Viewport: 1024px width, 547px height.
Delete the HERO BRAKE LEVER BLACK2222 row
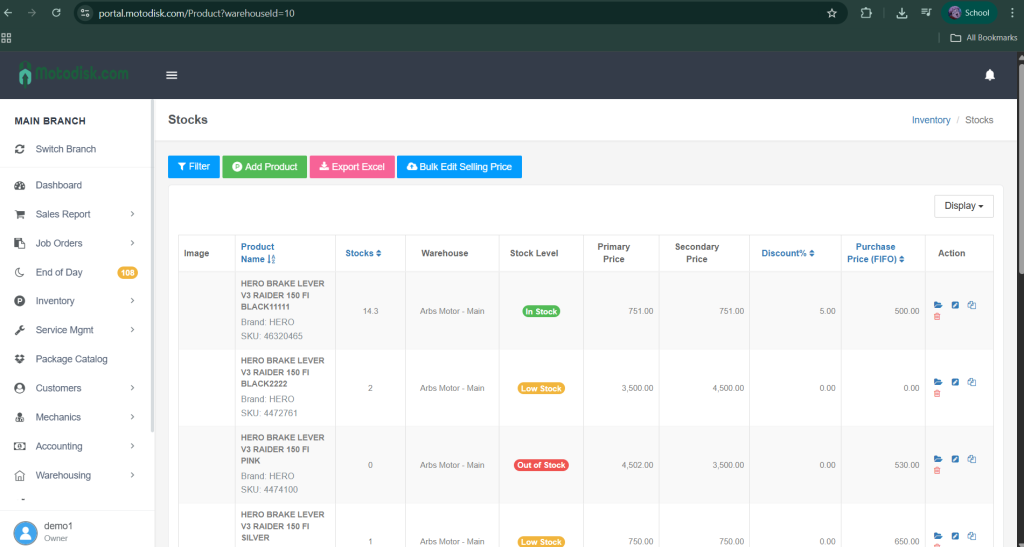click(x=937, y=393)
